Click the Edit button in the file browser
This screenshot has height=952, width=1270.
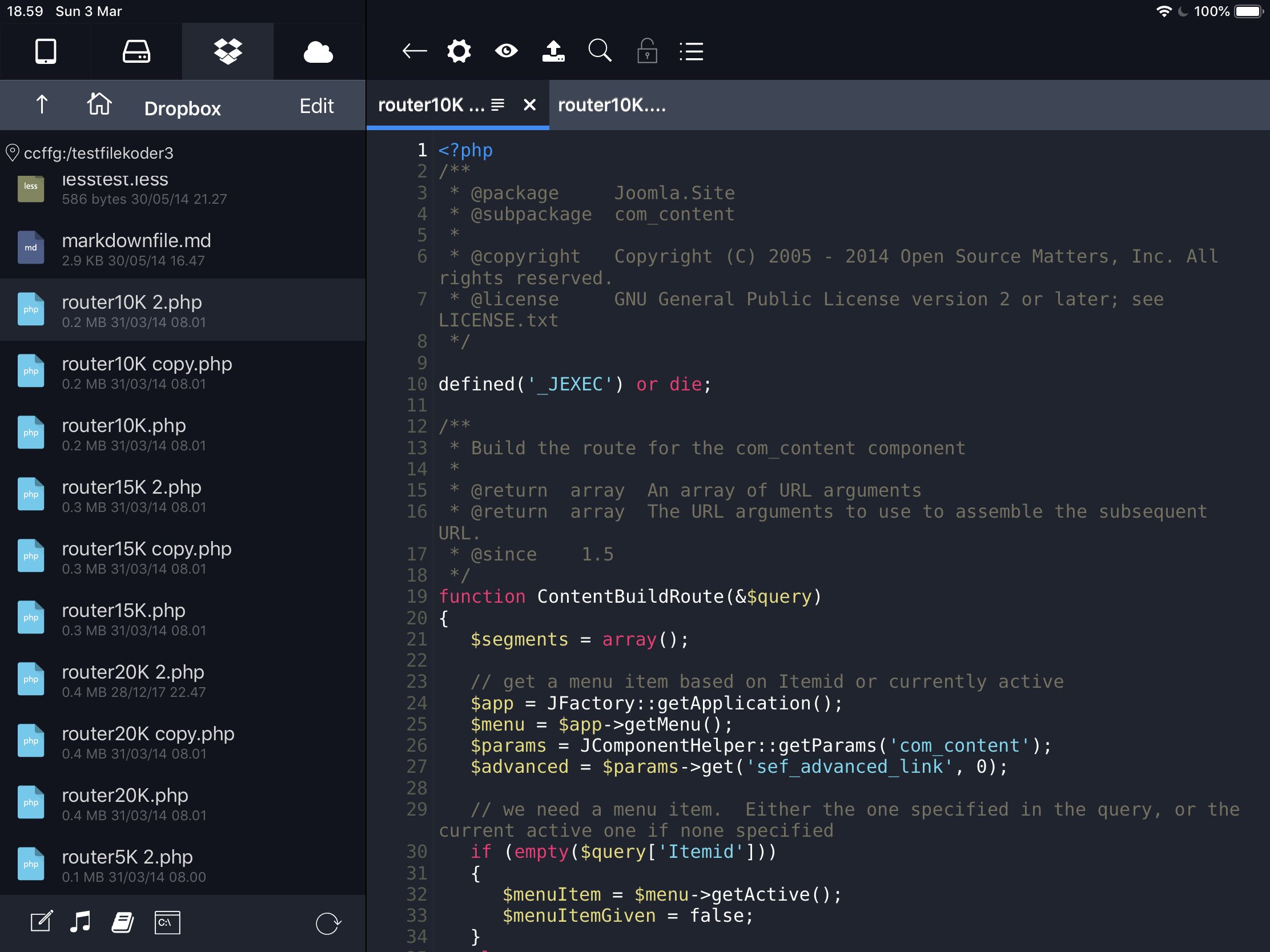click(x=316, y=106)
